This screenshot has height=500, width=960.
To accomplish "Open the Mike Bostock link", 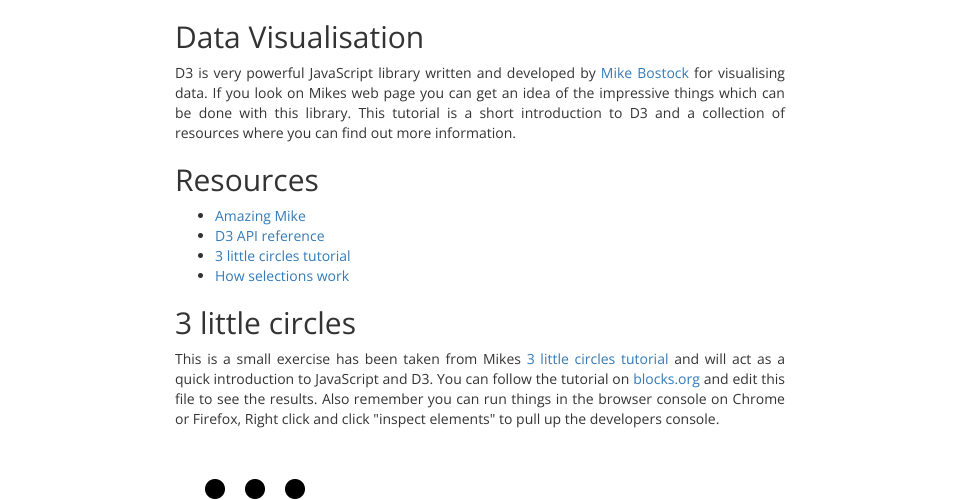I will pos(644,73).
